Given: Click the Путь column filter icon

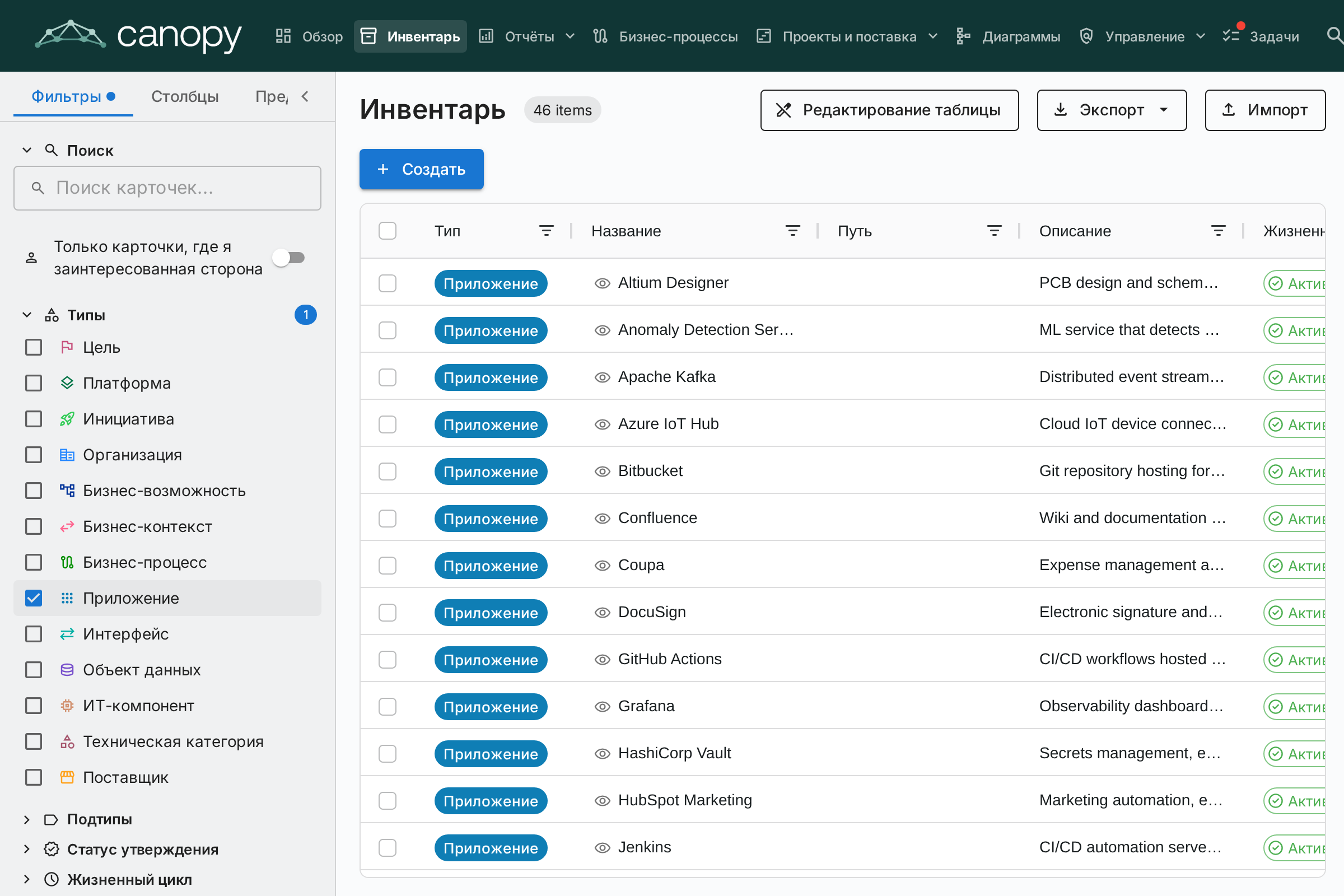Looking at the screenshot, I should pyautogui.click(x=995, y=231).
